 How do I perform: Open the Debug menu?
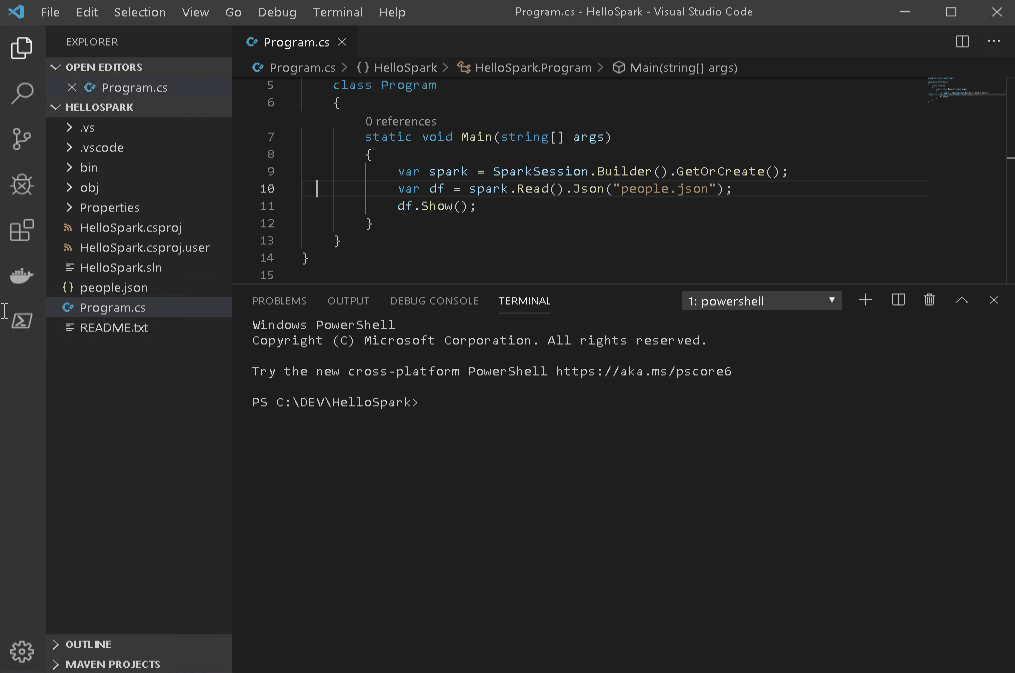tap(277, 12)
